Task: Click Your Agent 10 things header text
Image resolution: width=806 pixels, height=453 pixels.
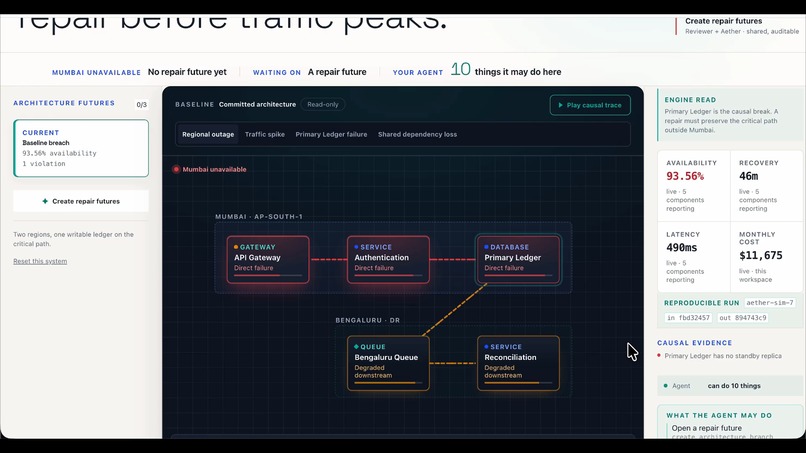Action: 477,71
